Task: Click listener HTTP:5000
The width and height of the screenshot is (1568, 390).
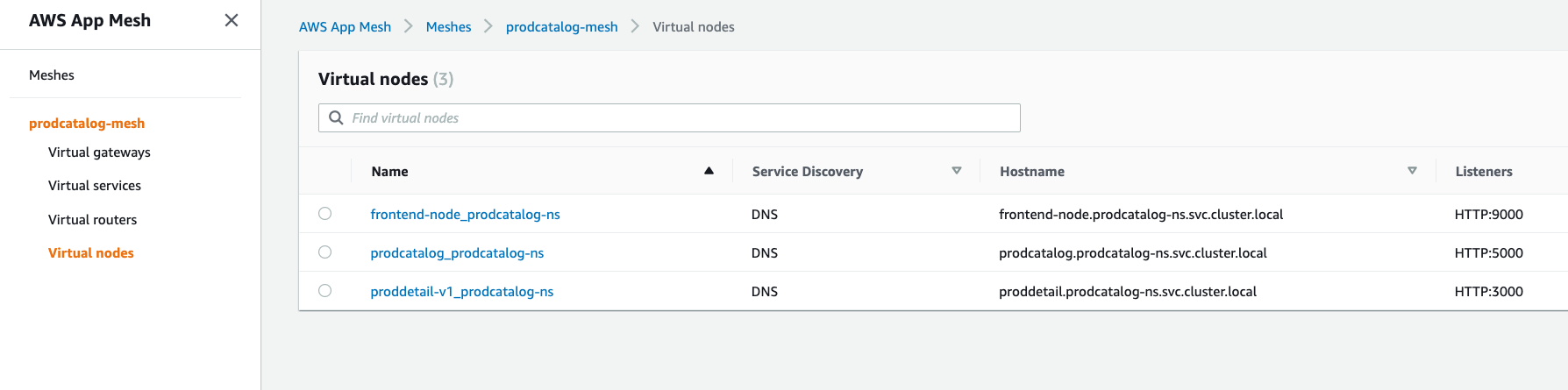Action: click(1488, 253)
